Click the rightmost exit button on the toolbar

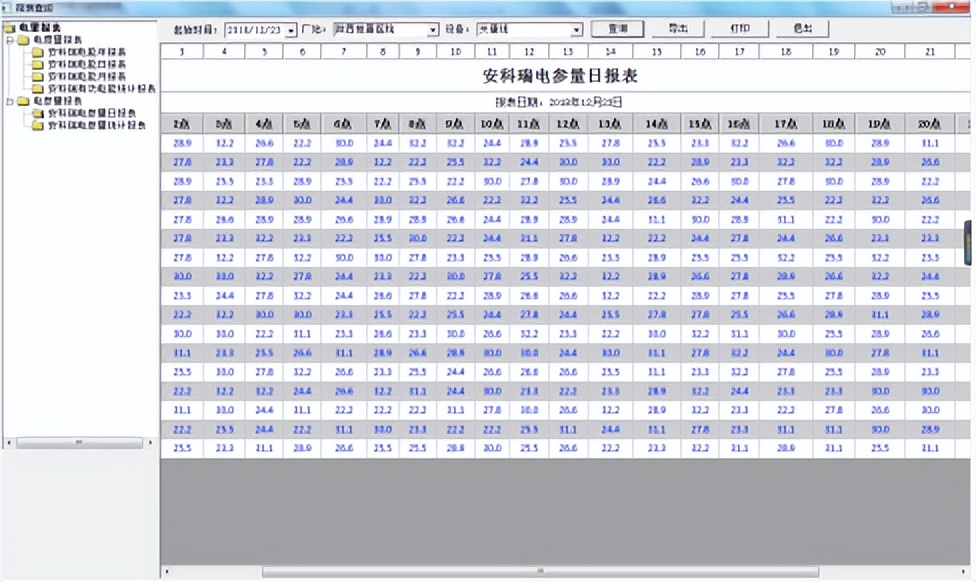pos(802,28)
